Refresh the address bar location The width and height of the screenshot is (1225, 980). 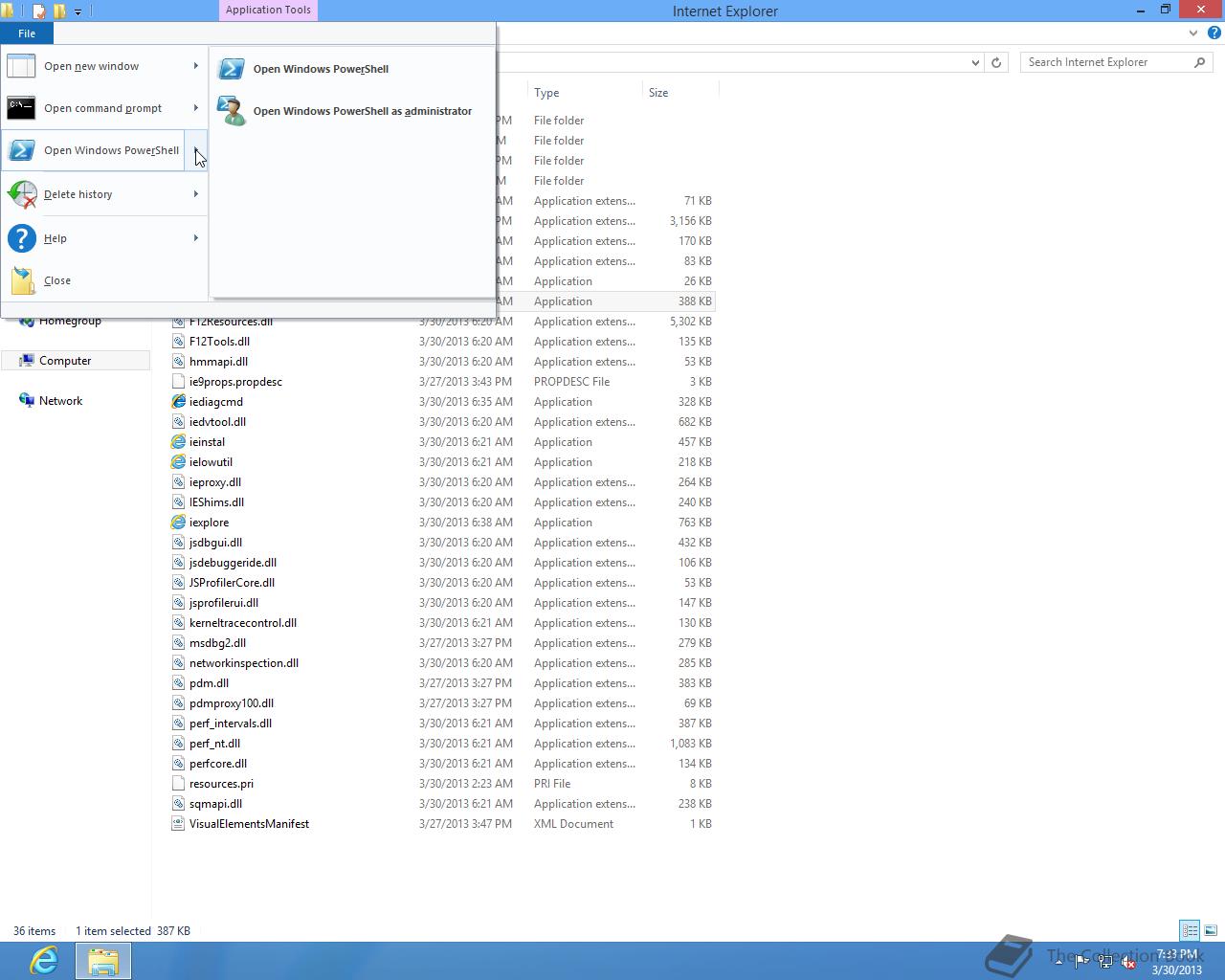(x=996, y=62)
